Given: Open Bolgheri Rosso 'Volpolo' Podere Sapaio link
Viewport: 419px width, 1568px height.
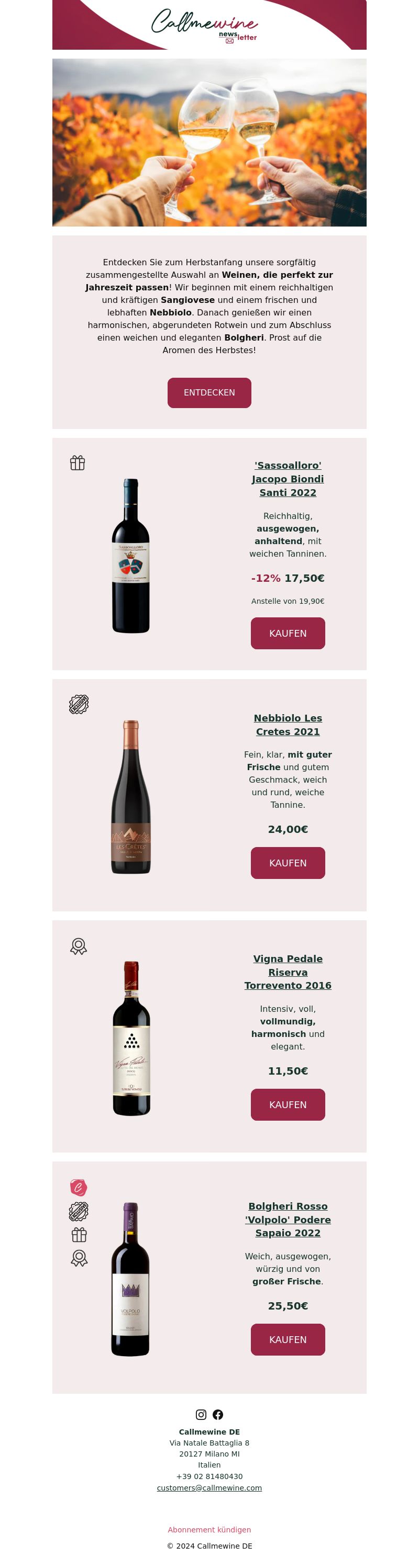Looking at the screenshot, I should coord(288,1219).
